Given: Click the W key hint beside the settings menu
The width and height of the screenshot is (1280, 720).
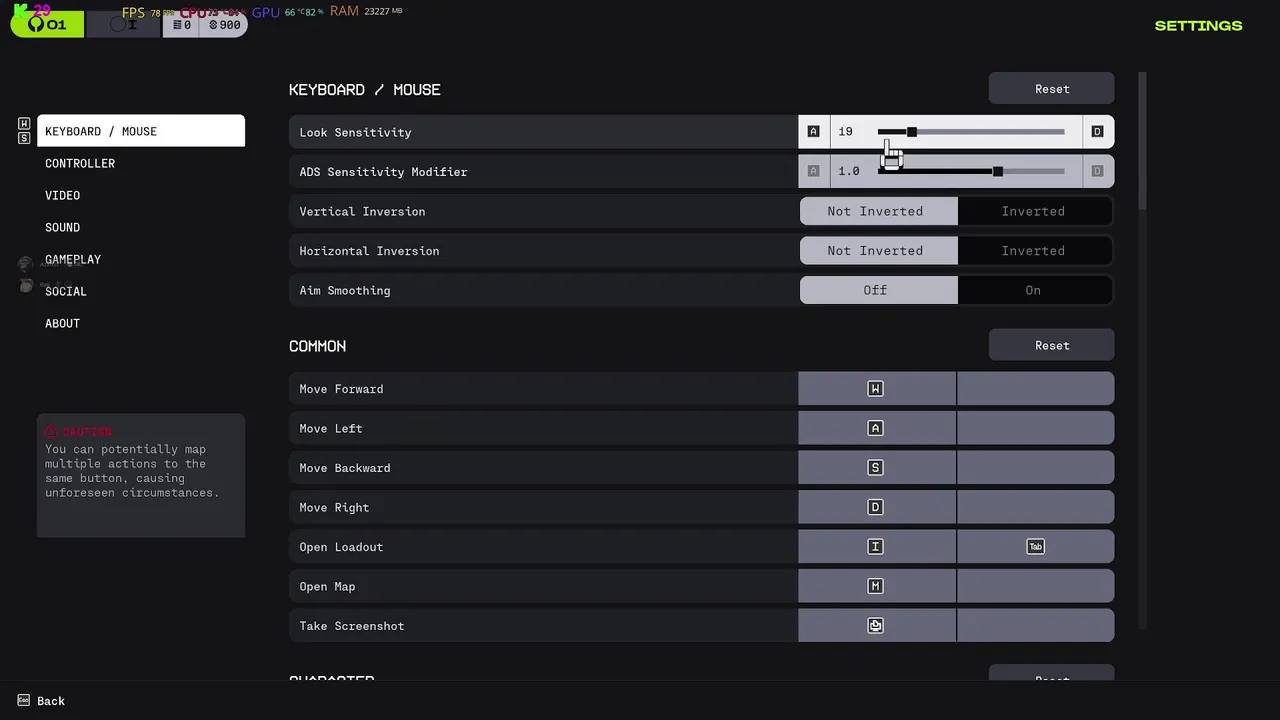Looking at the screenshot, I should click(24, 124).
